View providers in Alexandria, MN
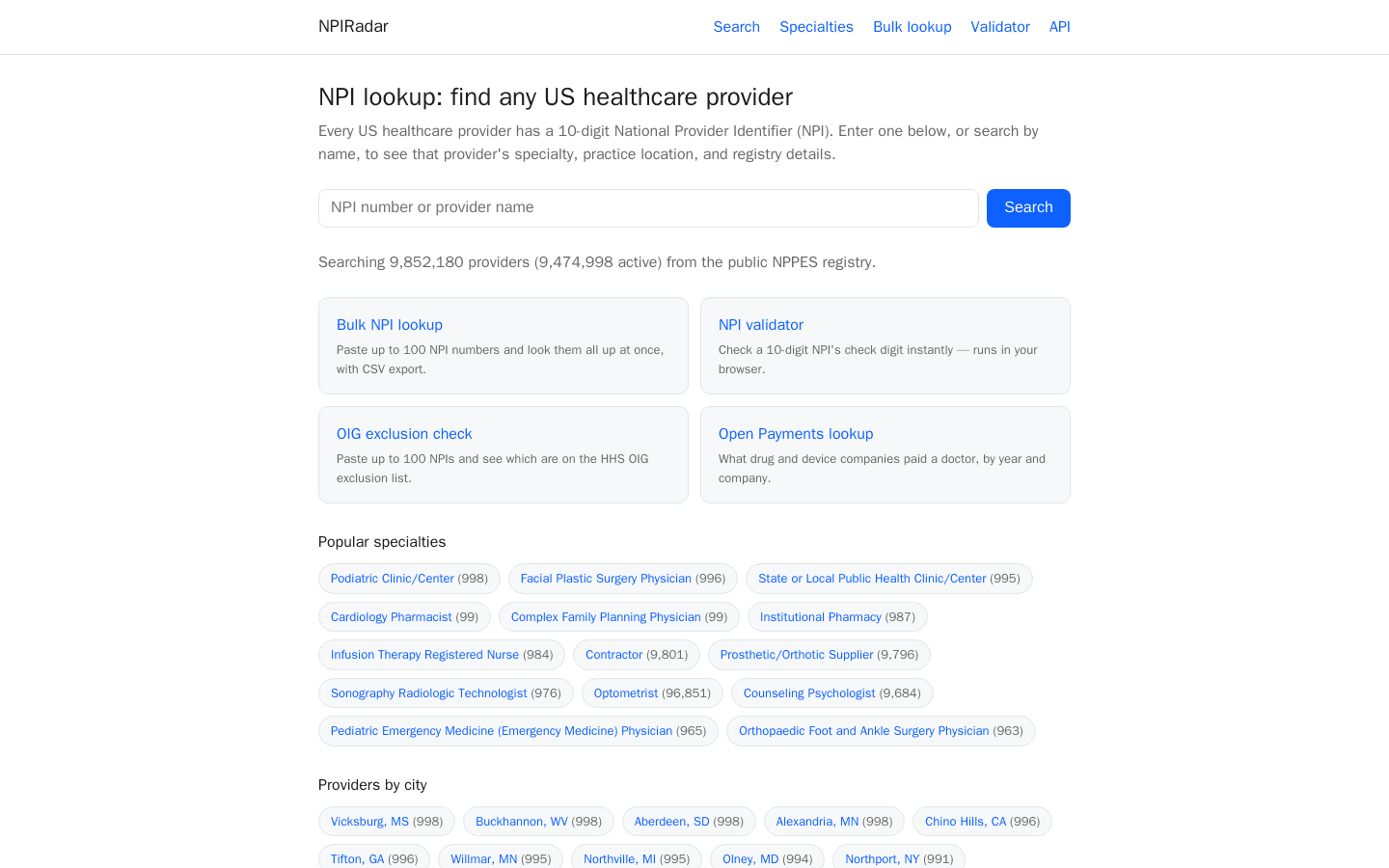Image resolution: width=1389 pixels, height=868 pixels. click(x=834, y=822)
